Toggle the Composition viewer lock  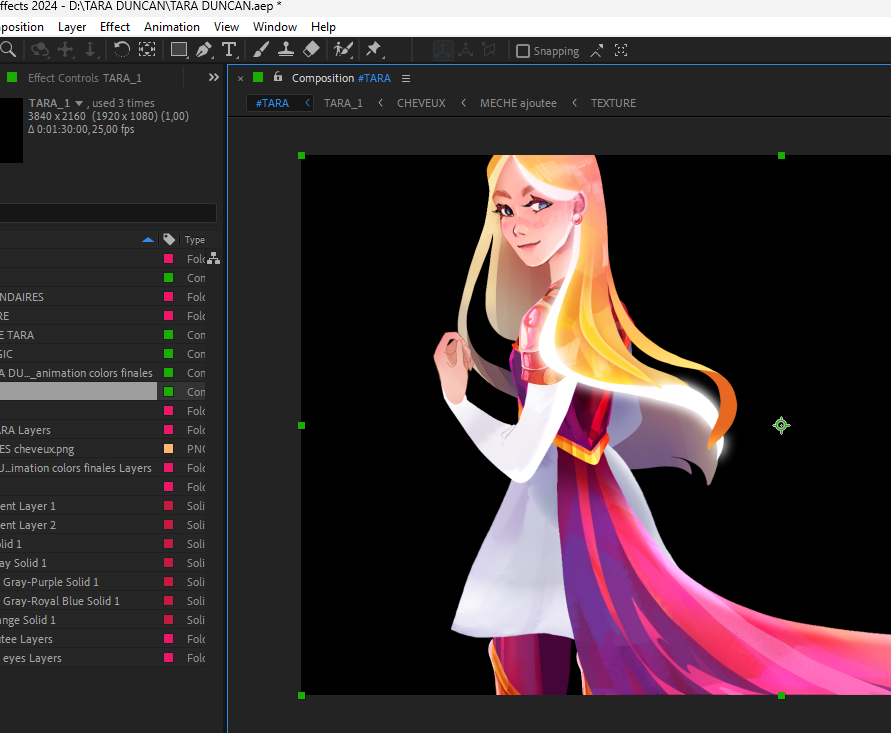(x=277, y=77)
